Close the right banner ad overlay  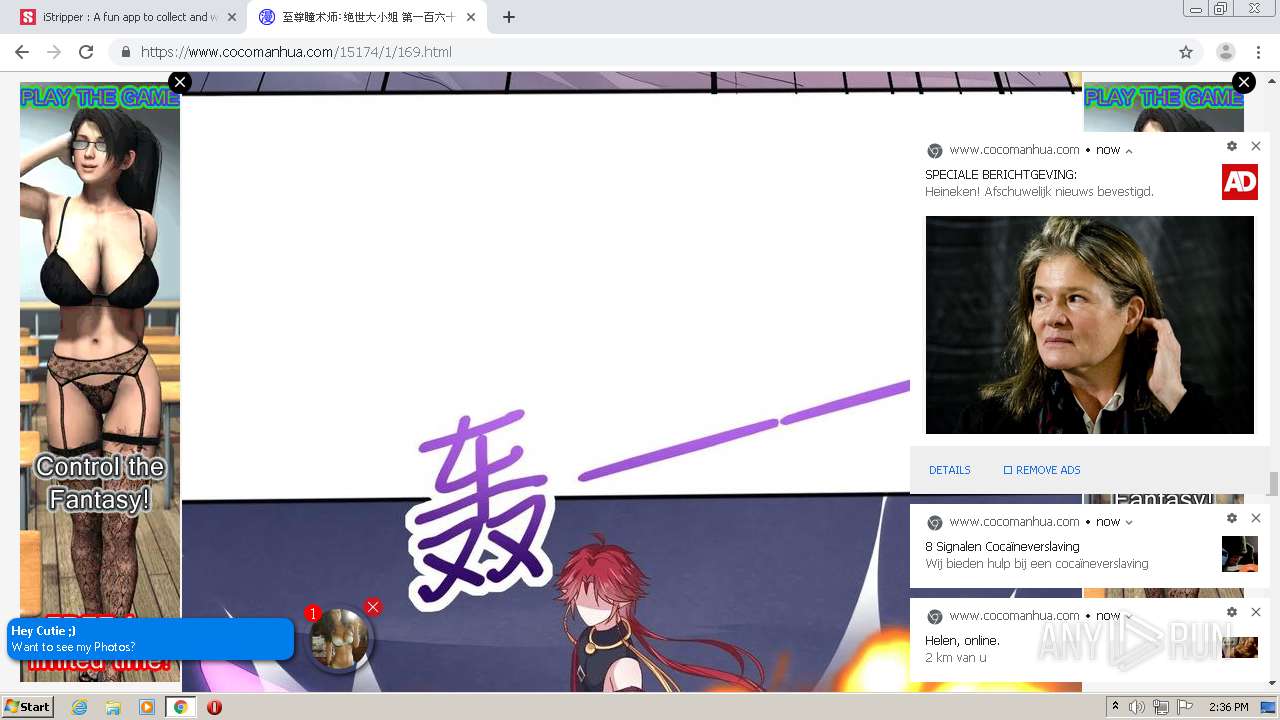pos(1244,82)
